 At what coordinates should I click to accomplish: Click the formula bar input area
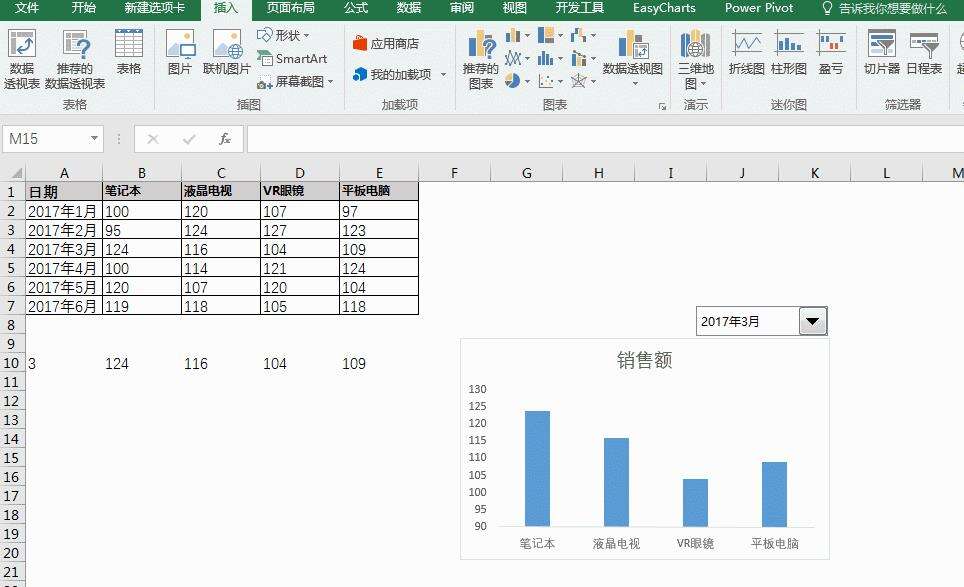tap(606, 140)
